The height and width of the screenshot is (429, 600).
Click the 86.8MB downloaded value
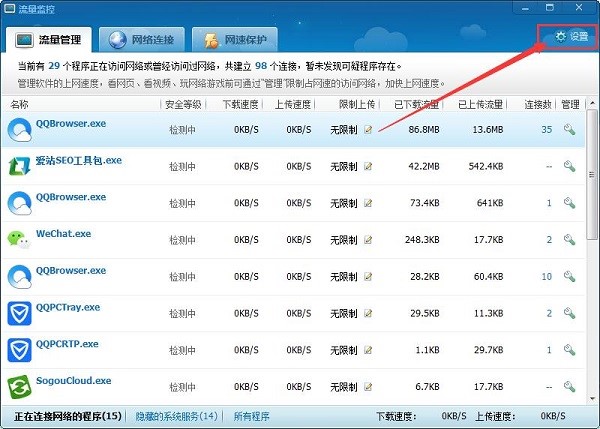pyautogui.click(x=424, y=130)
